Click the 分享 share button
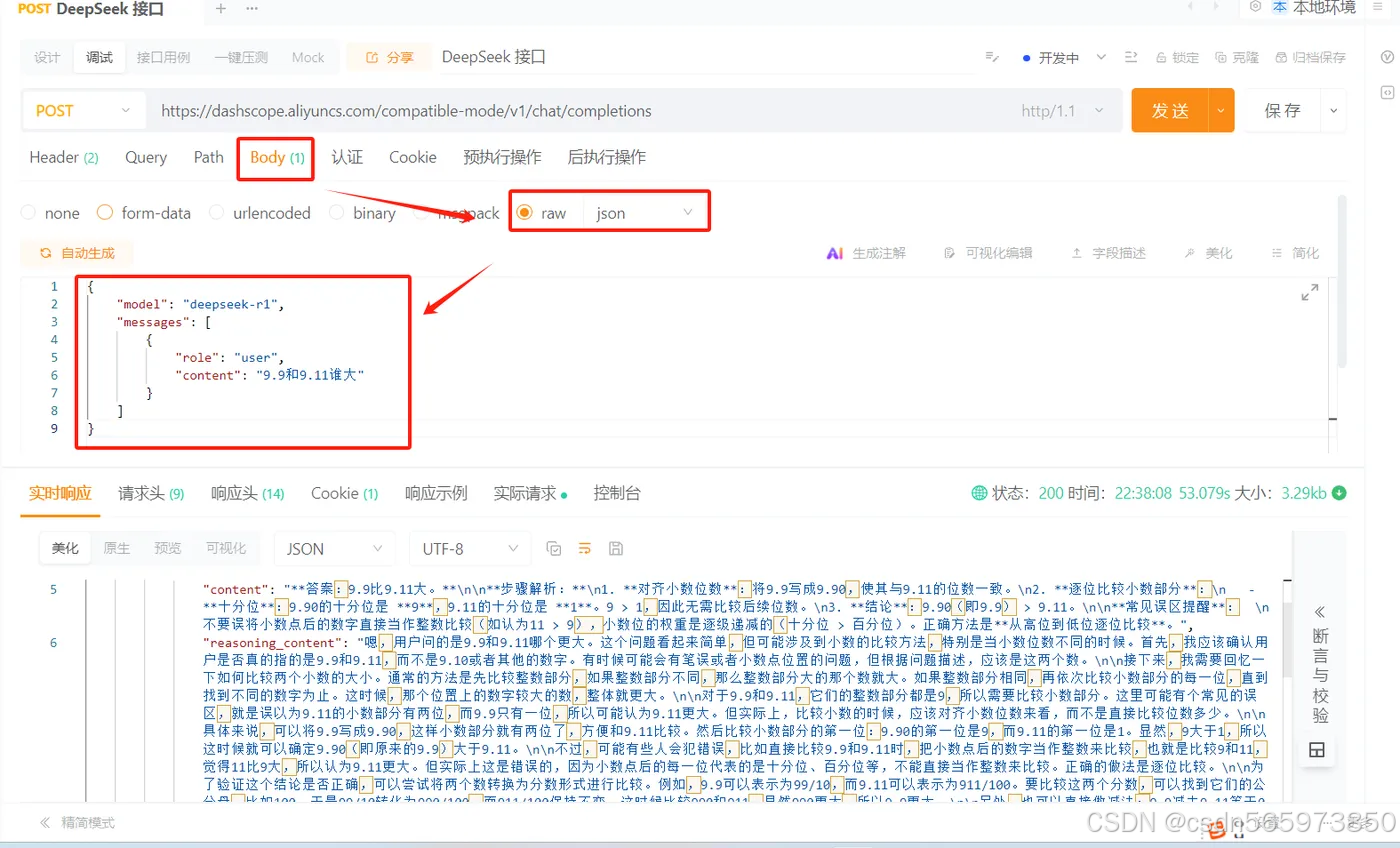 pos(389,58)
